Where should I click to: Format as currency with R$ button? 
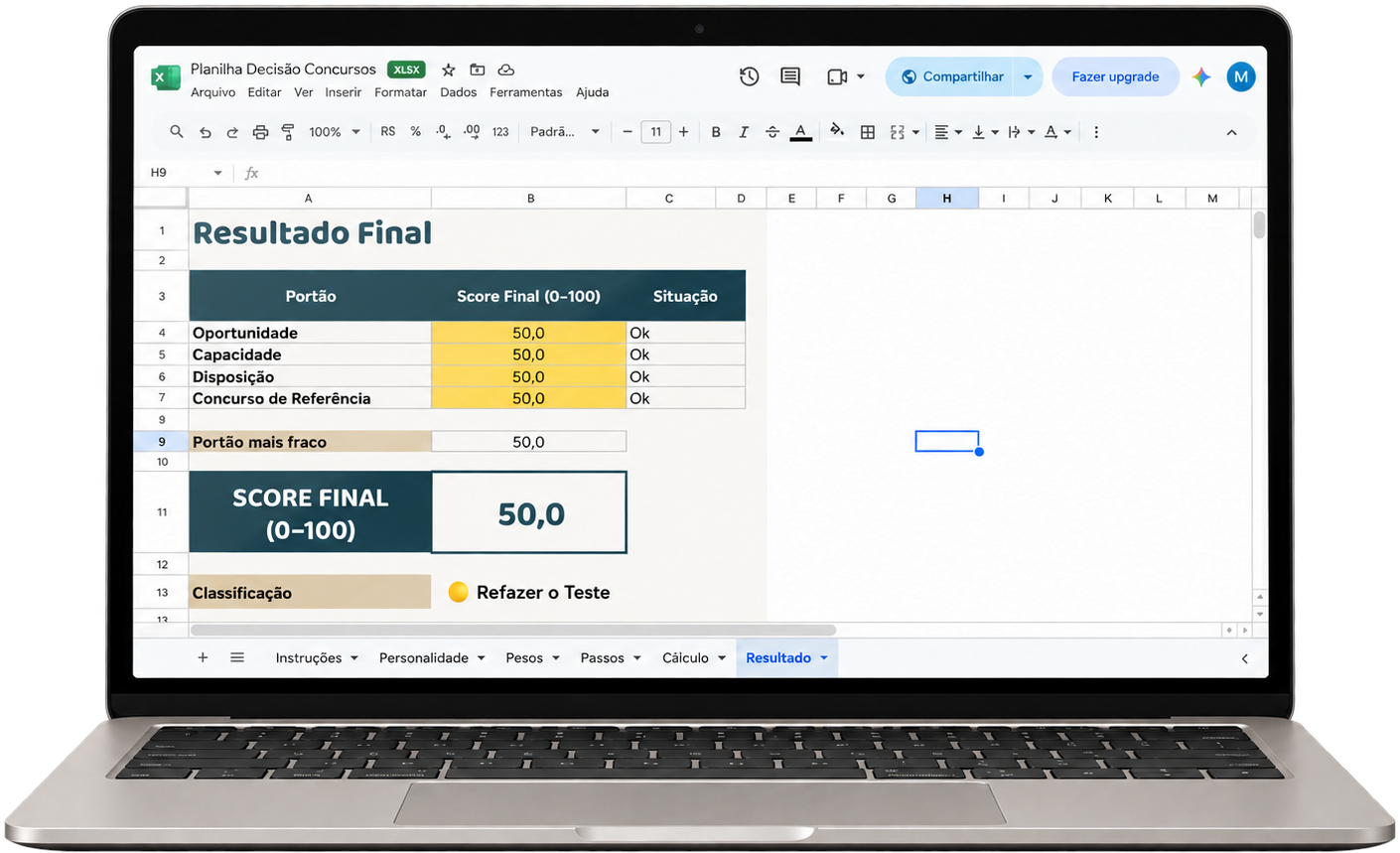pos(387,132)
